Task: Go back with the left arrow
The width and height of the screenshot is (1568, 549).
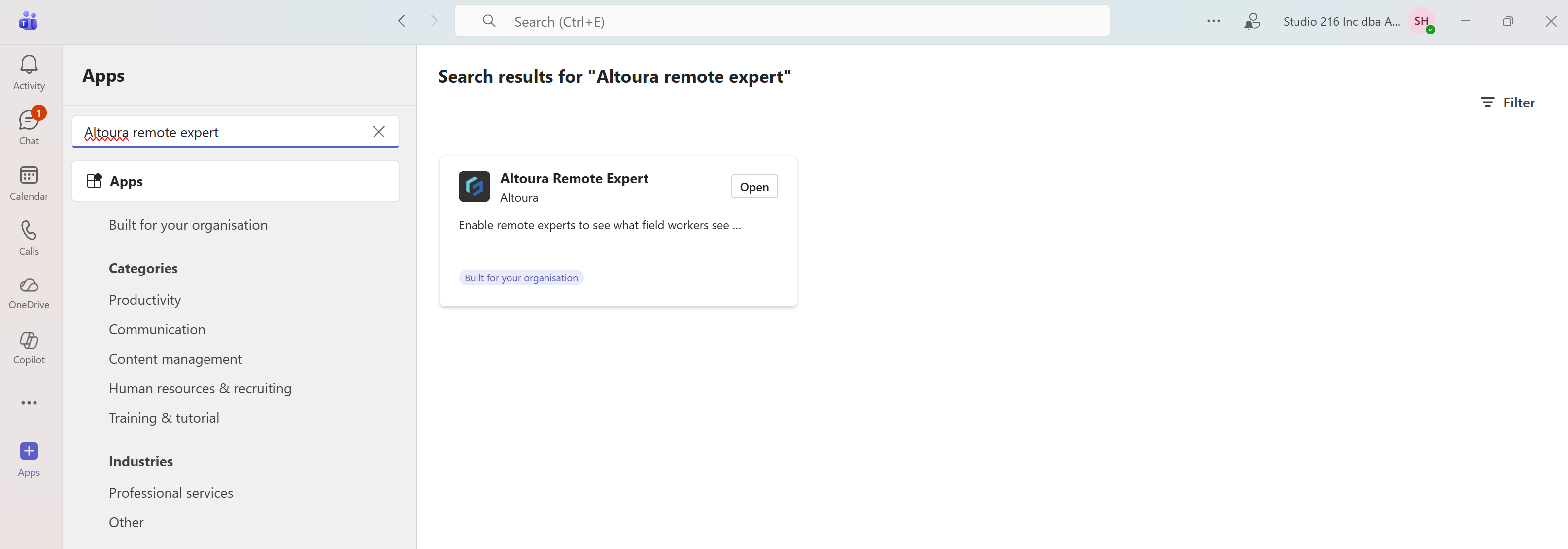Action: (402, 21)
